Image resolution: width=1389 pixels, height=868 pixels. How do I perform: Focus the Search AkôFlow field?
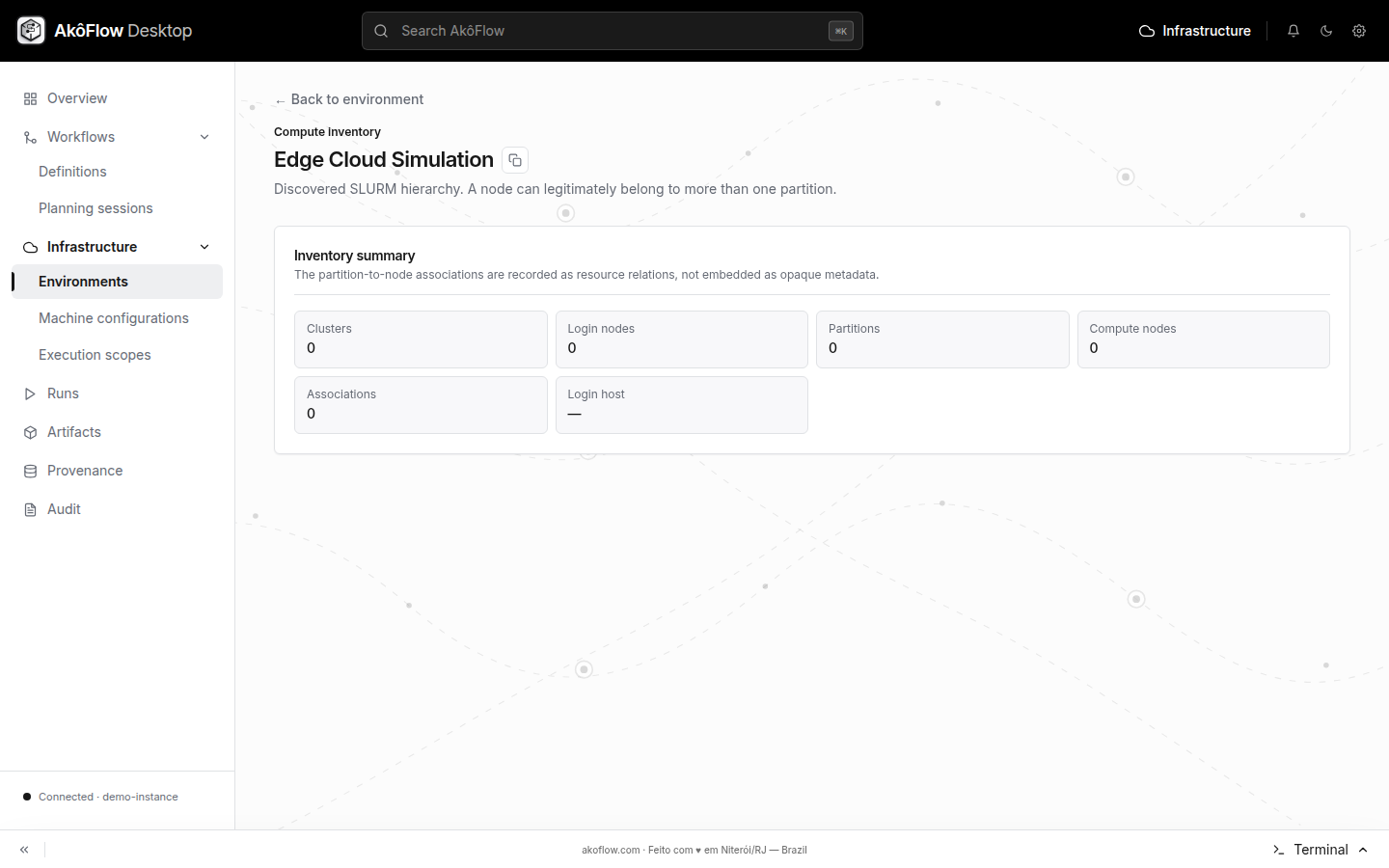613,31
